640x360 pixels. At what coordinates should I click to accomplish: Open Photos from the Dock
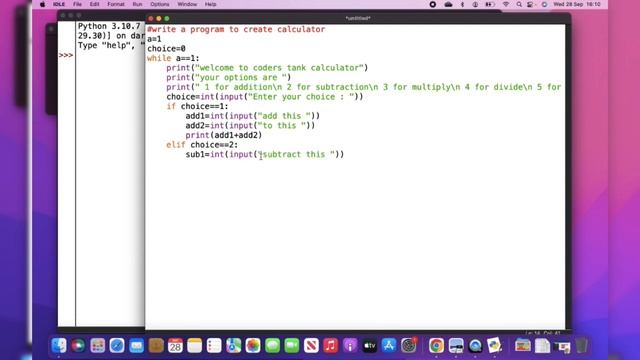click(253, 346)
